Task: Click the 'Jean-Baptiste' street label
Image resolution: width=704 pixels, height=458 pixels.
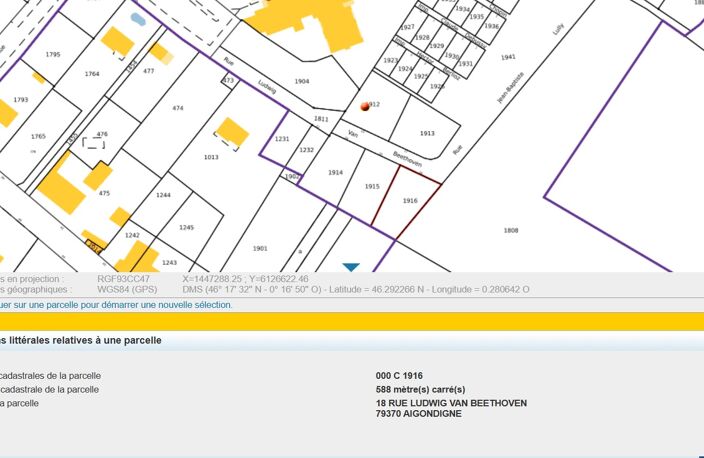Action: (510, 87)
